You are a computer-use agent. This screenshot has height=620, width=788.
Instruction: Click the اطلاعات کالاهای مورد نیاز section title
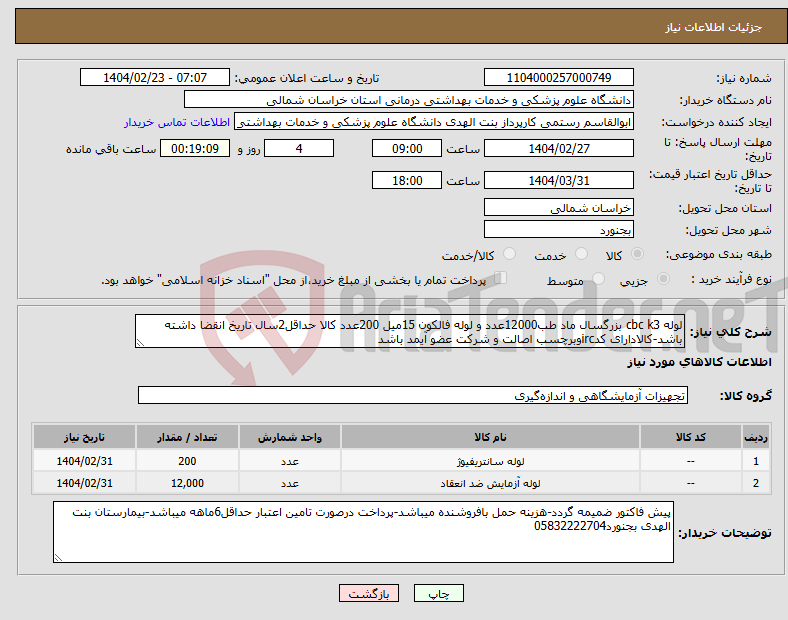tap(699, 362)
